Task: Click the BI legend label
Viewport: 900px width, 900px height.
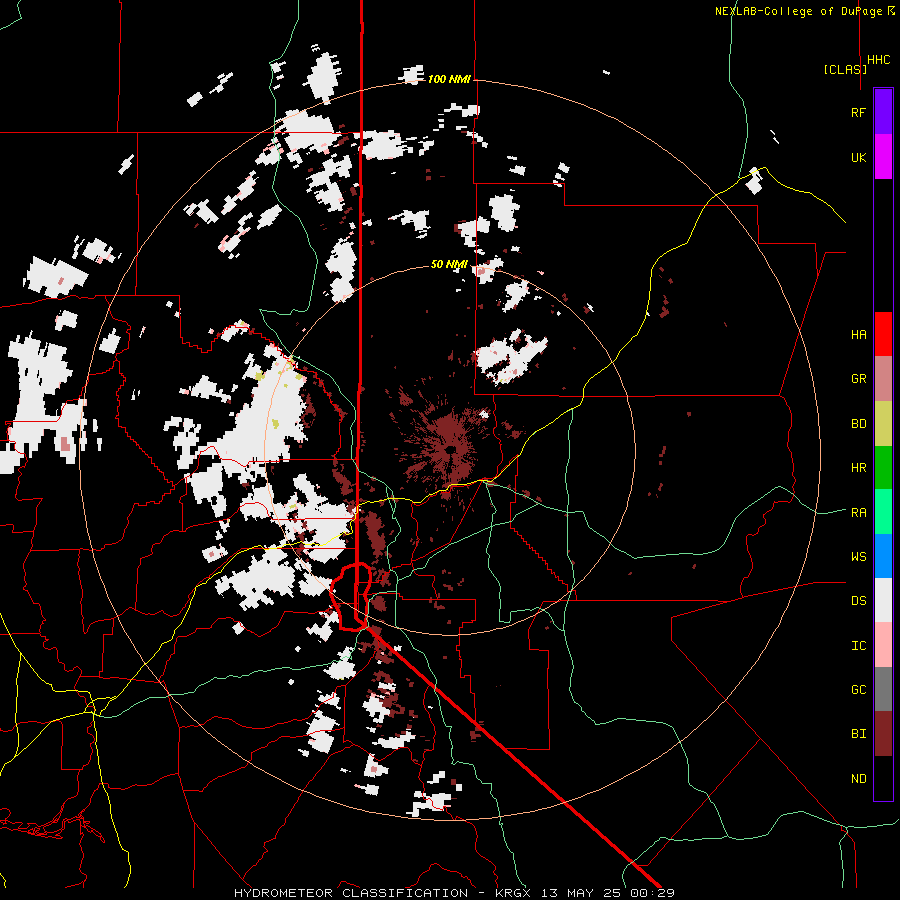Action: [858, 734]
